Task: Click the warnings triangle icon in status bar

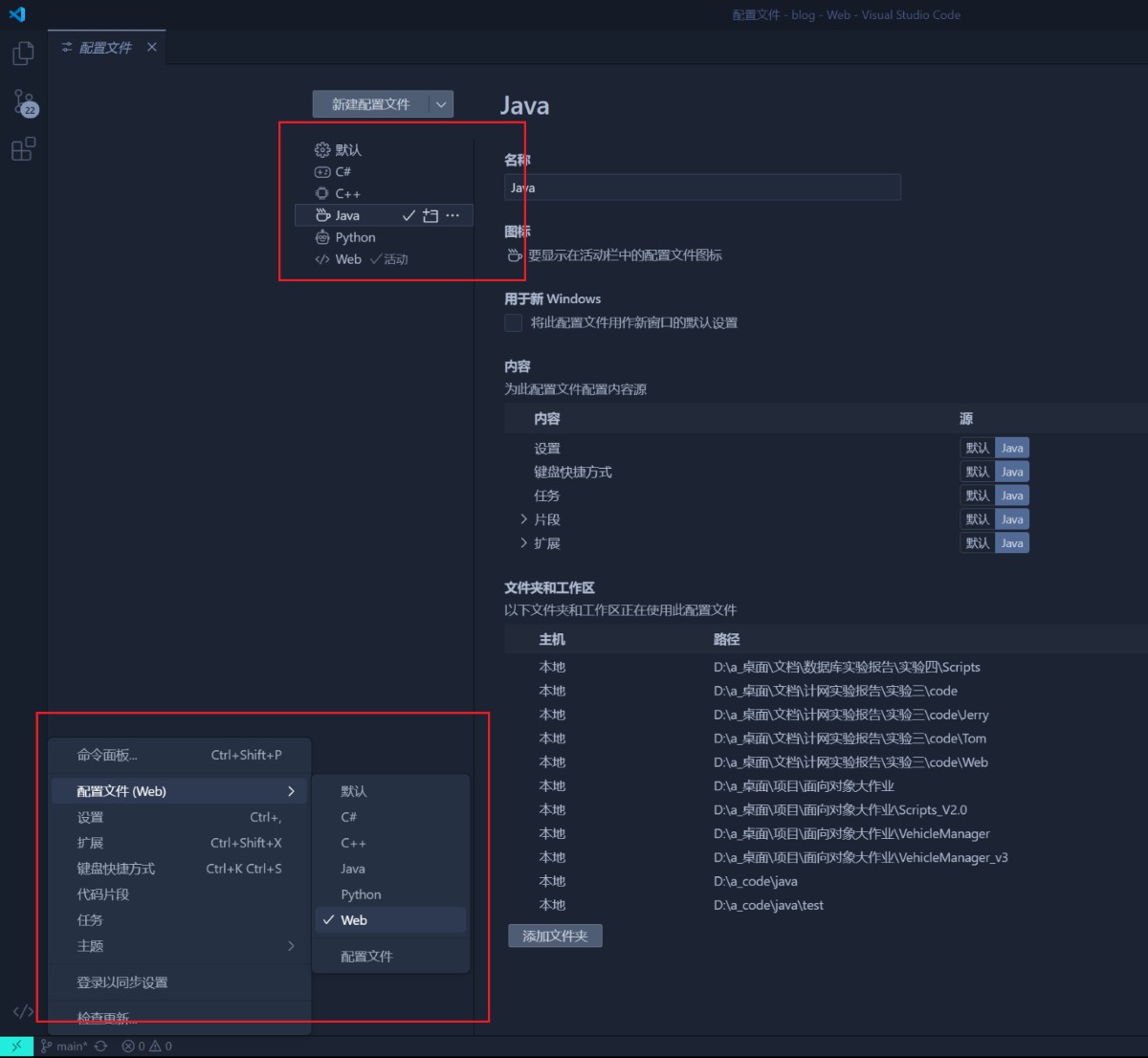Action: [160, 1047]
